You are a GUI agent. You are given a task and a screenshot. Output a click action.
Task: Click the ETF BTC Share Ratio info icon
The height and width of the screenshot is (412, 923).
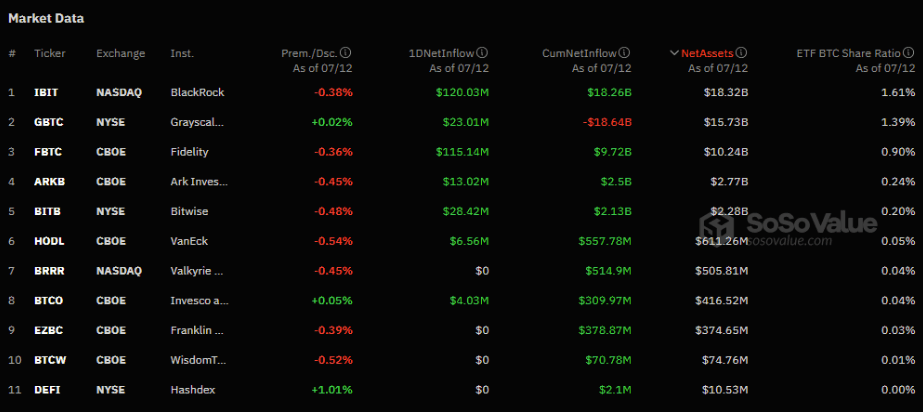point(909,53)
